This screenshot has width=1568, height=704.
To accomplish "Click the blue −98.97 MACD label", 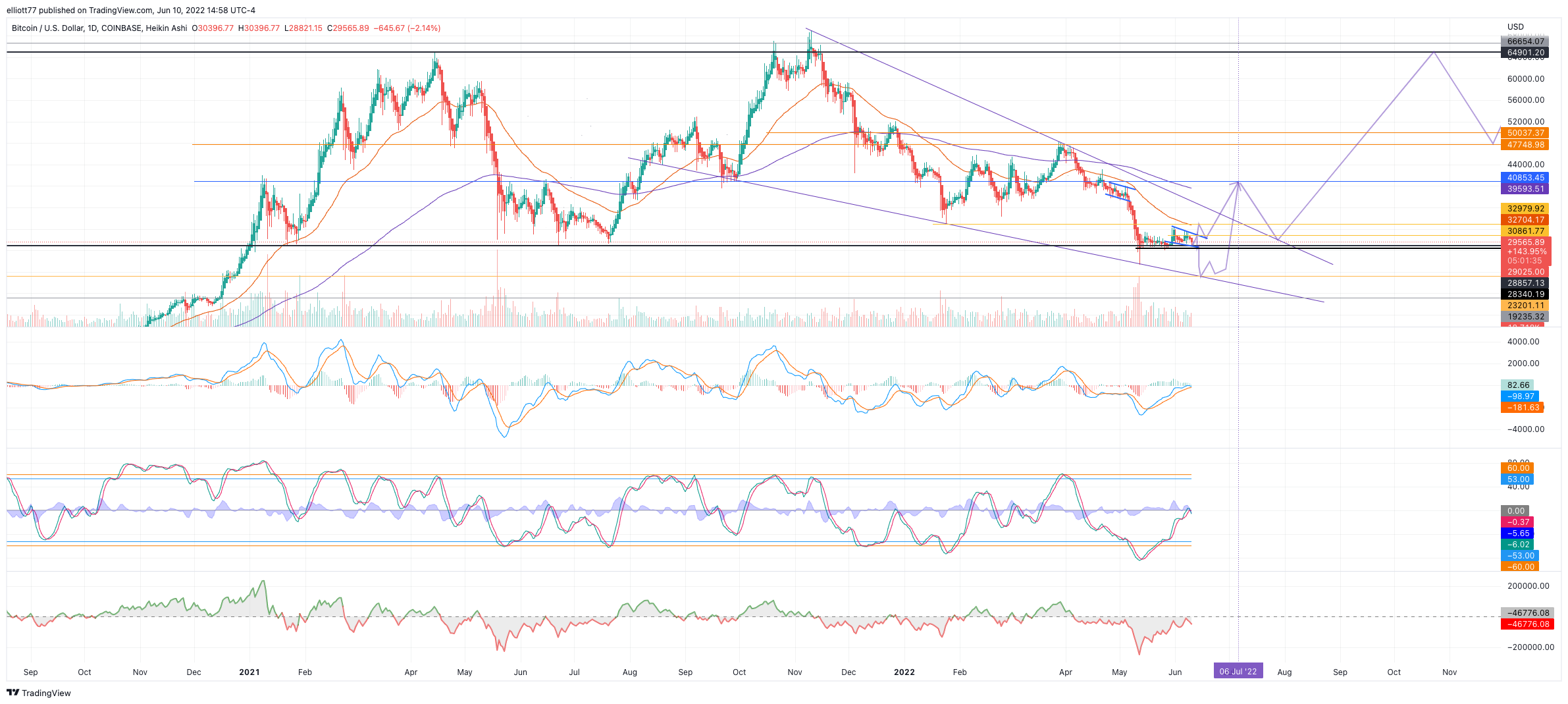I will point(1520,396).
